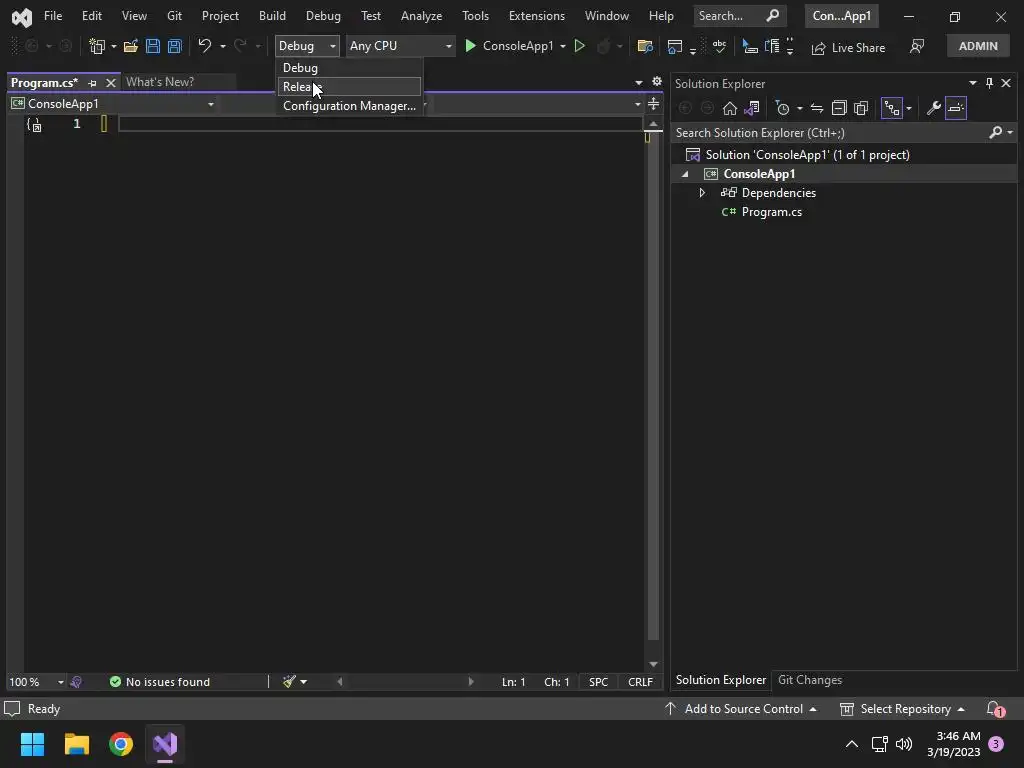Toggle file nesting button in Solution Explorer
The width and height of the screenshot is (1024, 768).
[891, 108]
